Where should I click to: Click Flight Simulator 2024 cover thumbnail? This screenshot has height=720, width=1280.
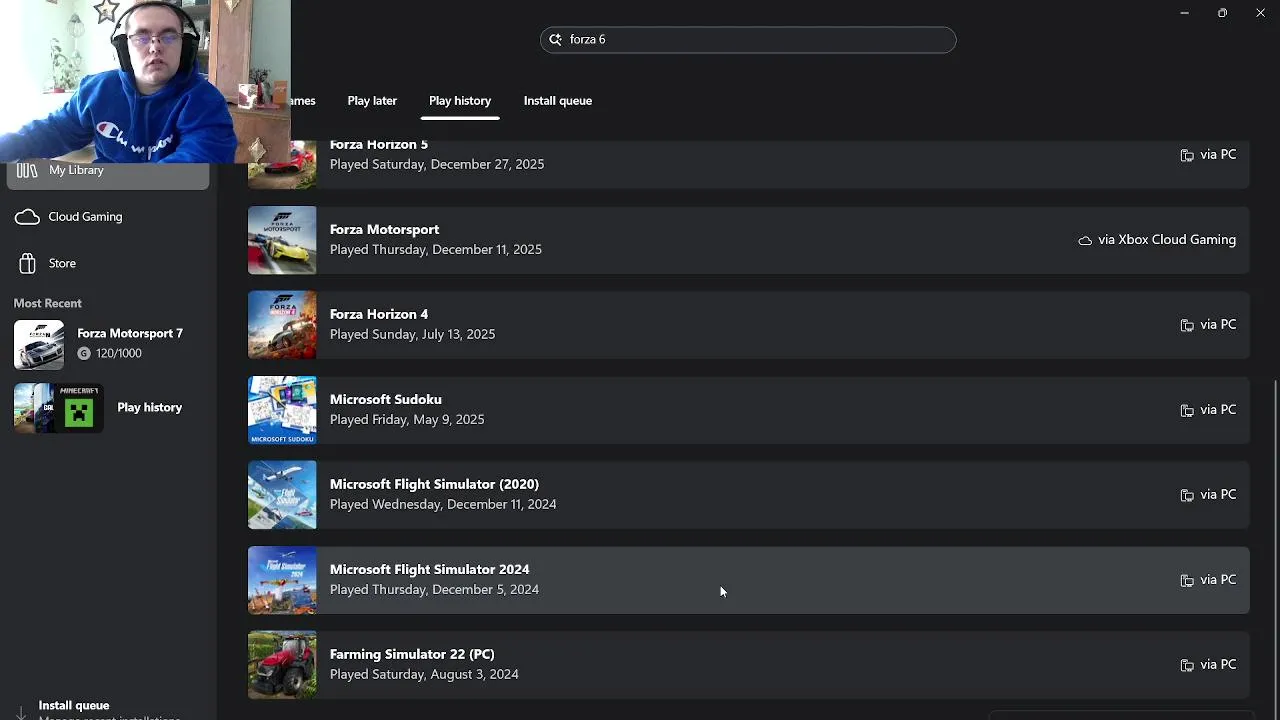[x=282, y=580]
